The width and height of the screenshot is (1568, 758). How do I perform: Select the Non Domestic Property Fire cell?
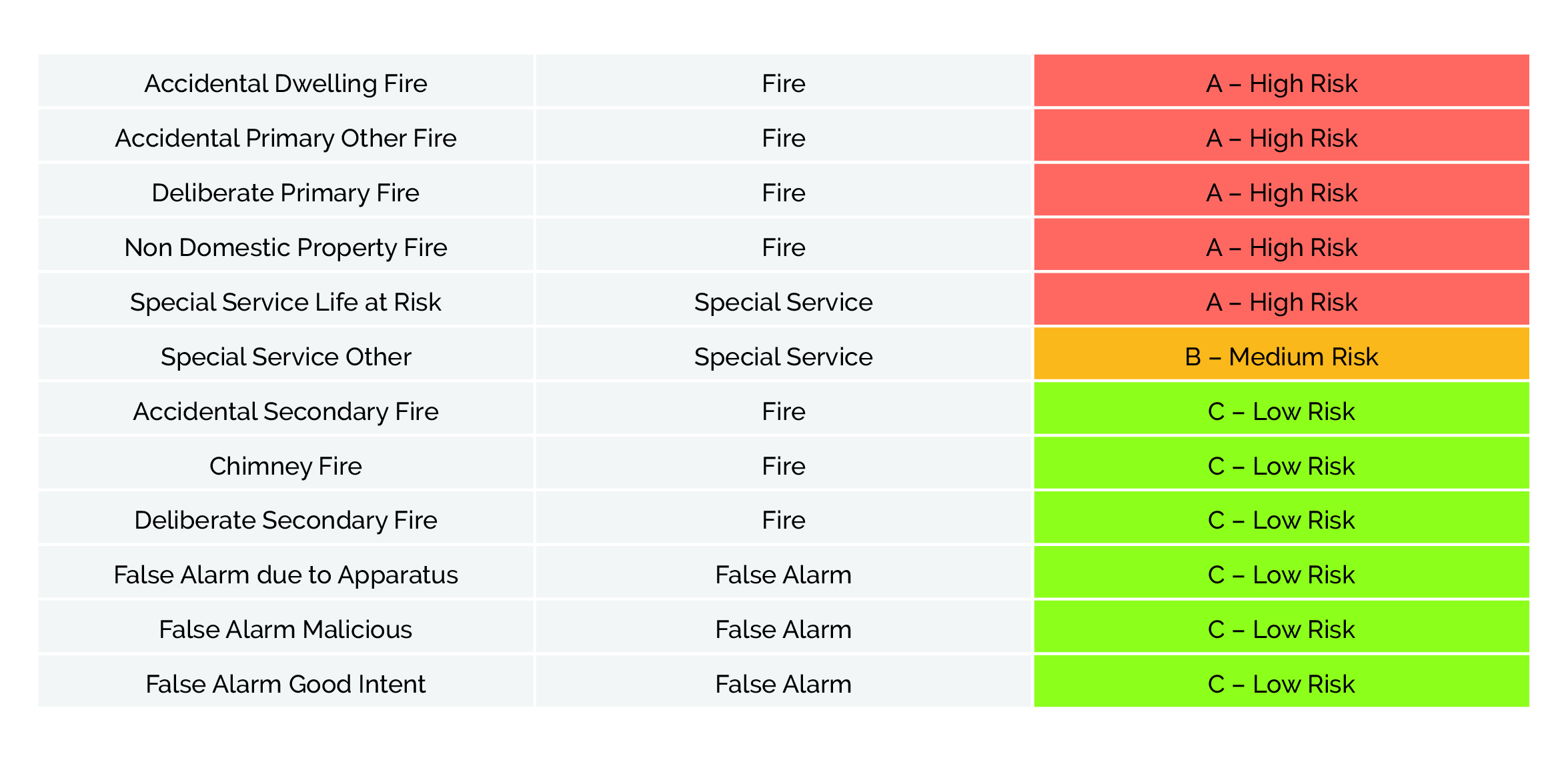286,245
